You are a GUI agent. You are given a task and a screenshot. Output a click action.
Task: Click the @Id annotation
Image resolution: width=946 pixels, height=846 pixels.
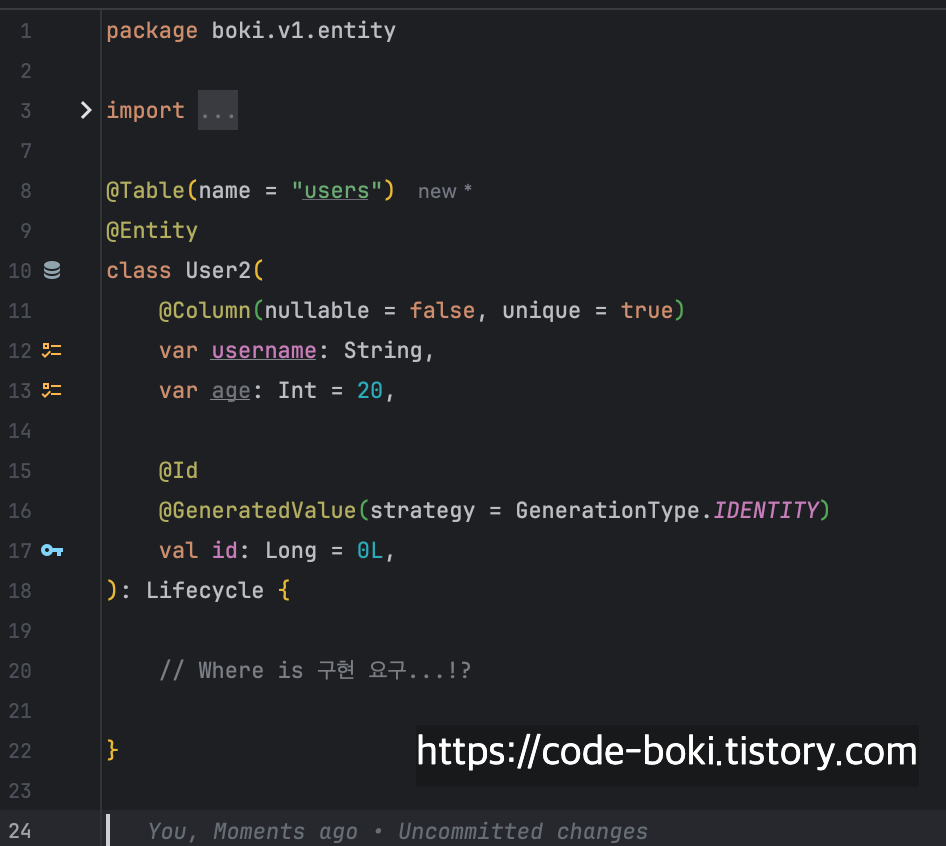click(178, 471)
